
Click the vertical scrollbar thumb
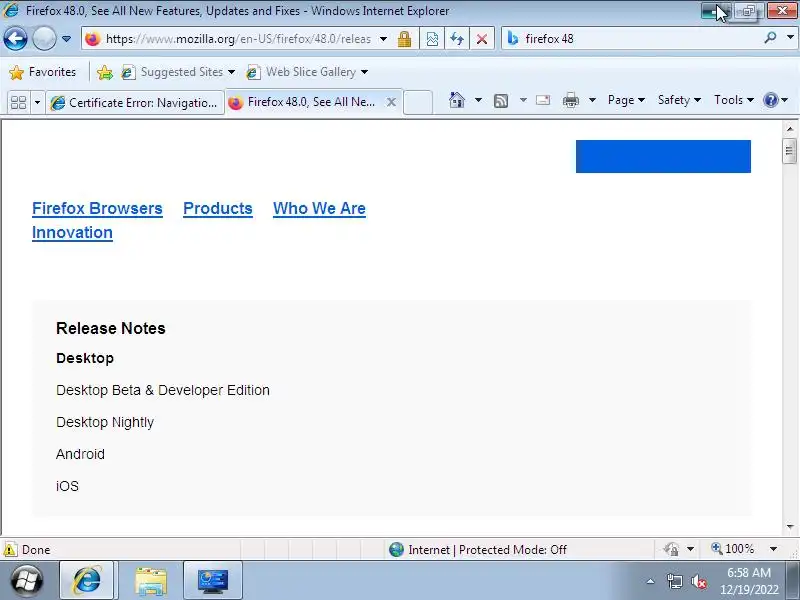[x=790, y=151]
